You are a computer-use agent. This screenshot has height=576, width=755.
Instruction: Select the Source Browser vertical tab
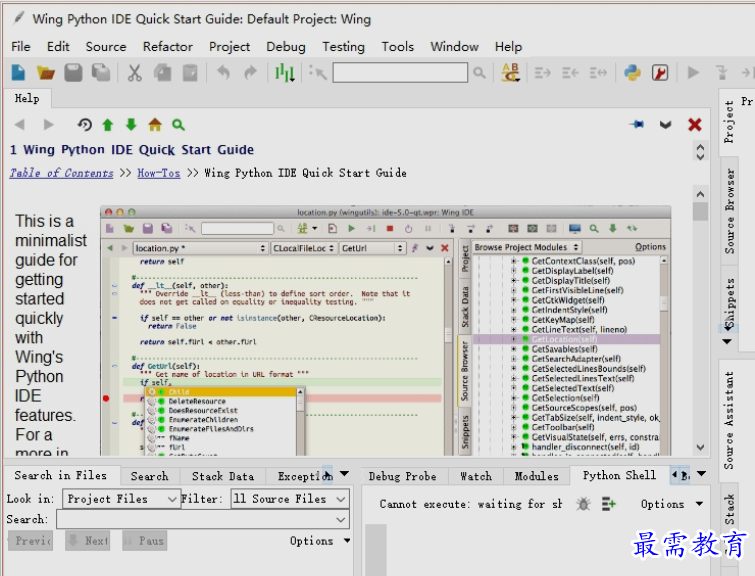point(730,210)
